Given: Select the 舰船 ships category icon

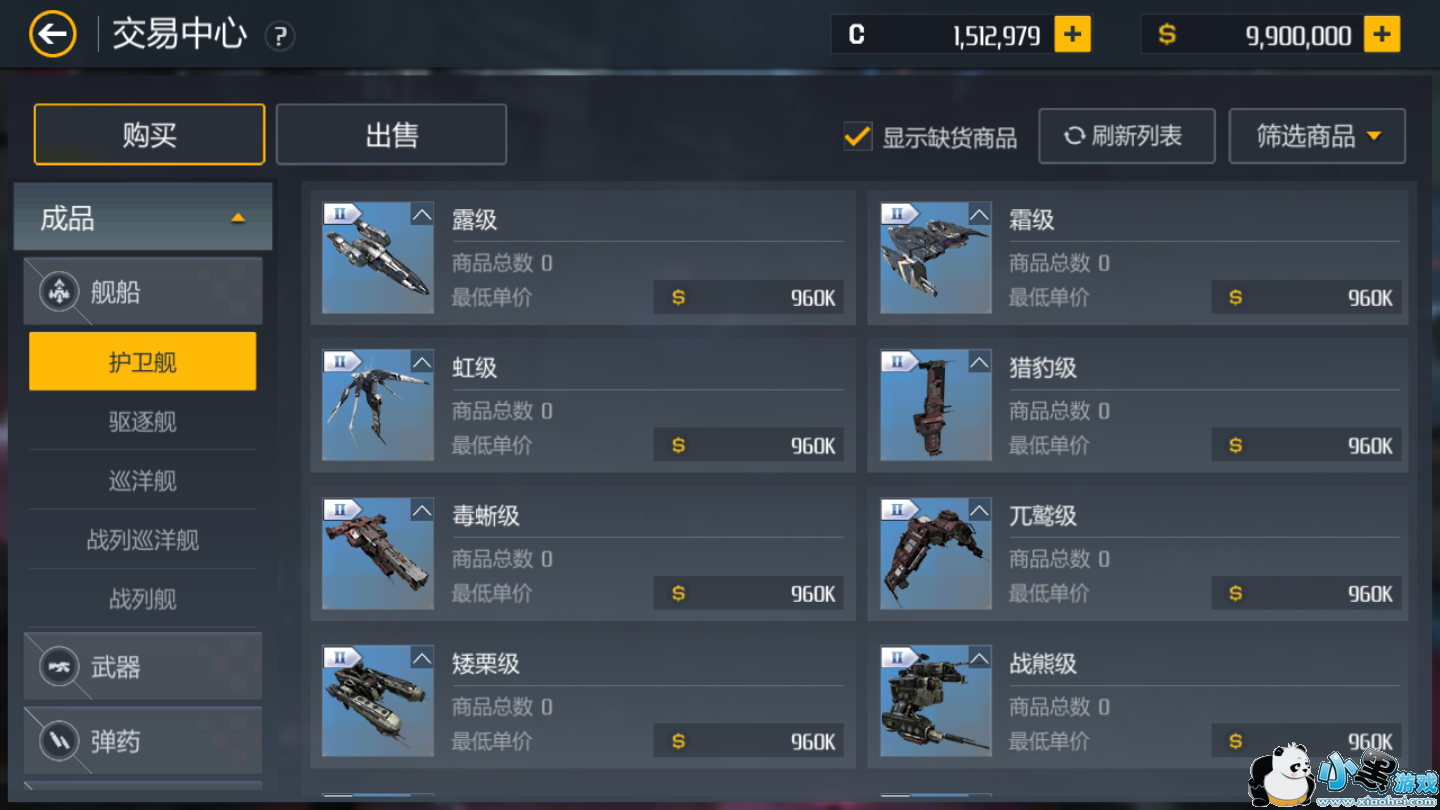Looking at the screenshot, I should 60,292.
